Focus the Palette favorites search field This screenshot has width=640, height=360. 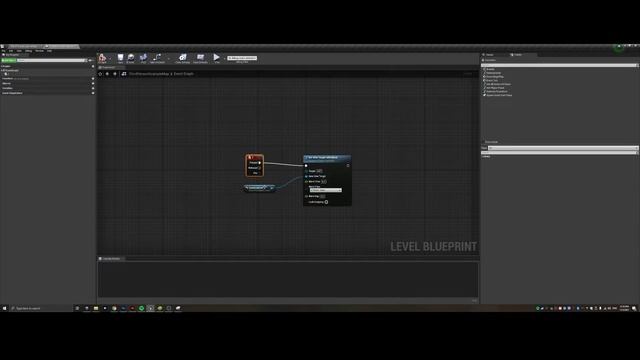[x=559, y=65]
